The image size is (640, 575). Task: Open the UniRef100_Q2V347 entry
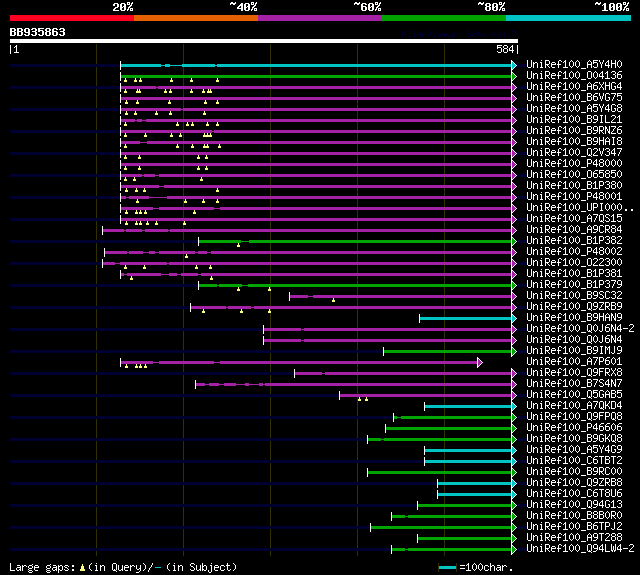(x=574, y=153)
